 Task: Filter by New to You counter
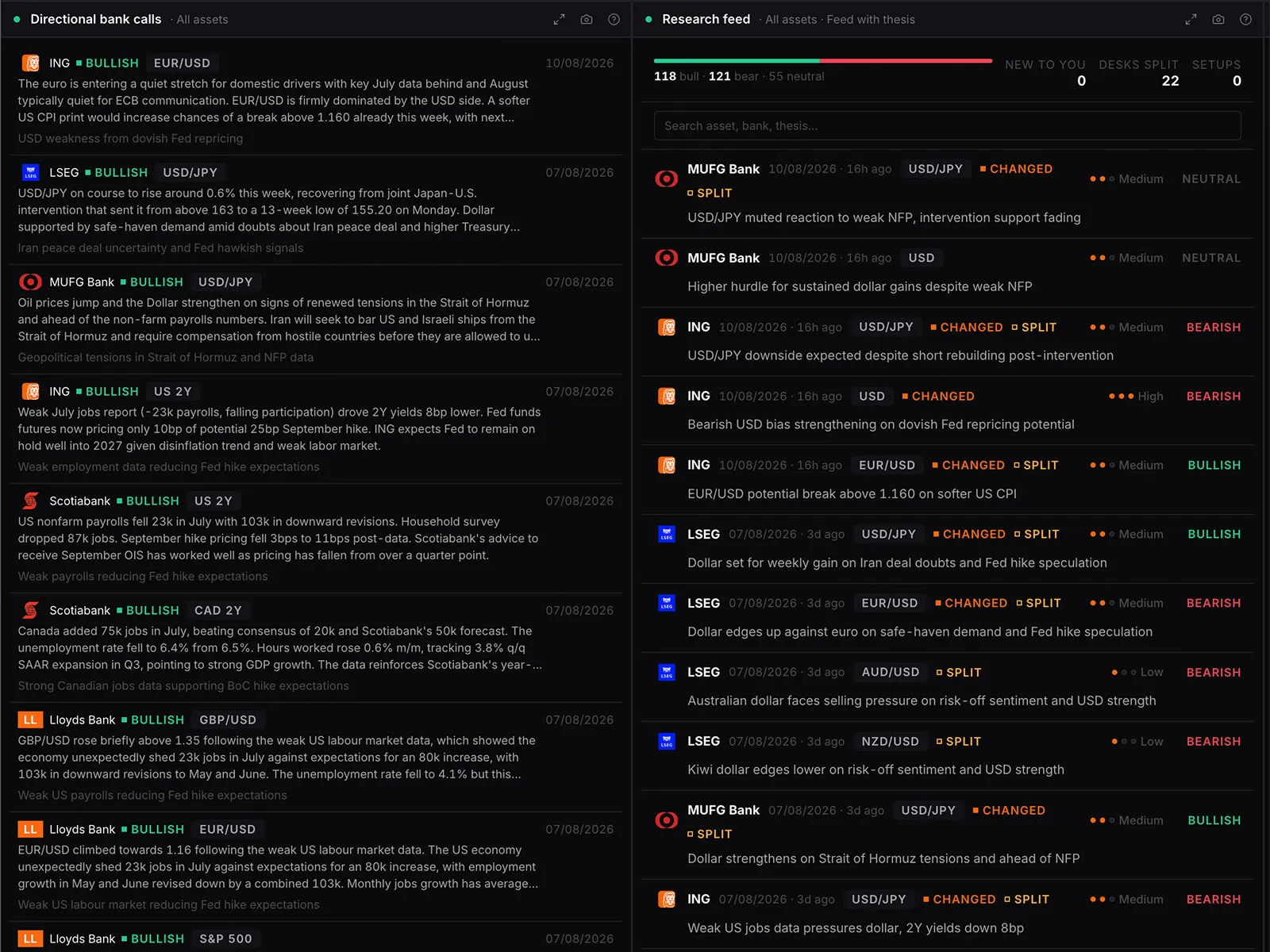click(x=1045, y=73)
